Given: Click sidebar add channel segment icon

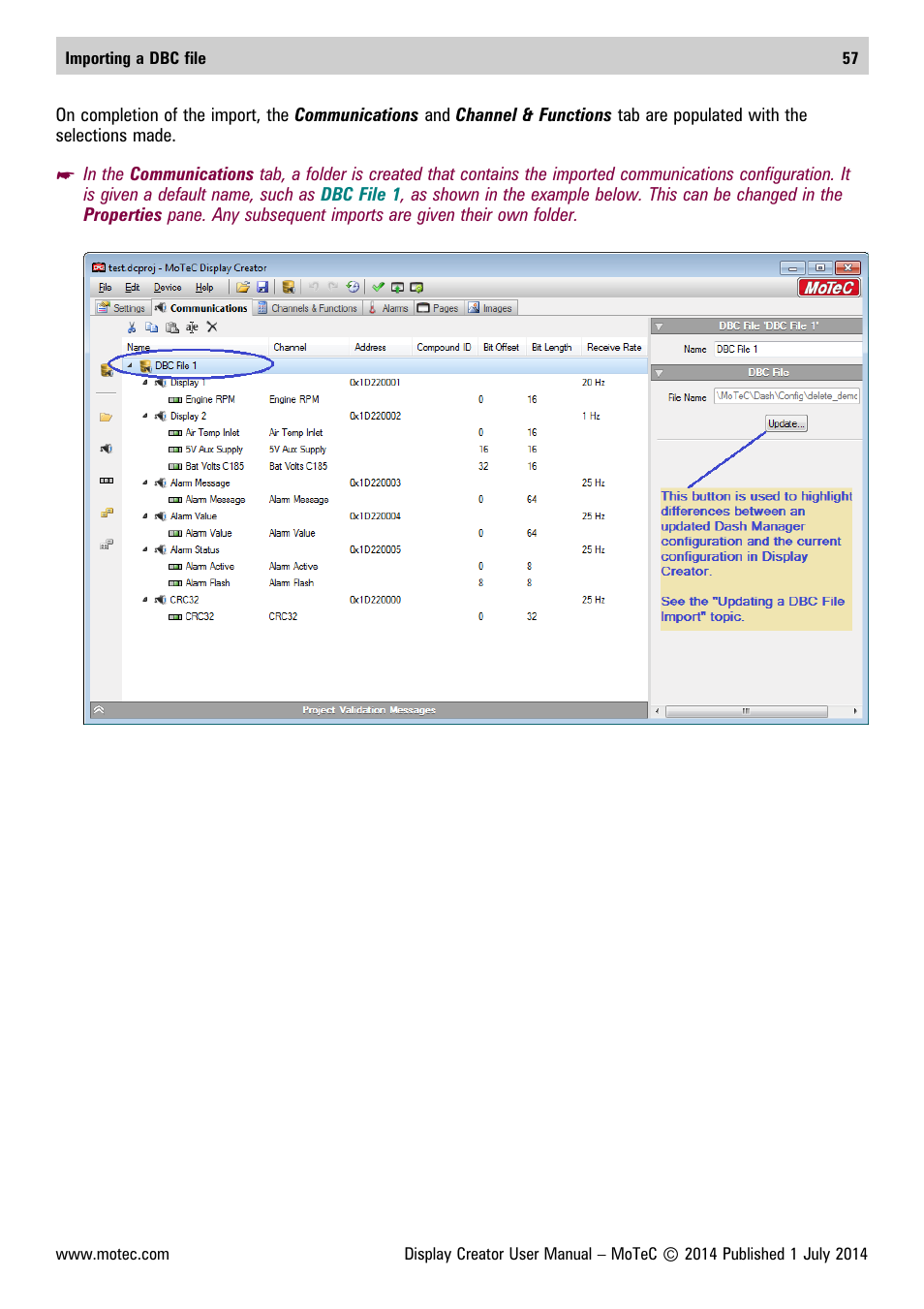Looking at the screenshot, I should [x=106, y=481].
